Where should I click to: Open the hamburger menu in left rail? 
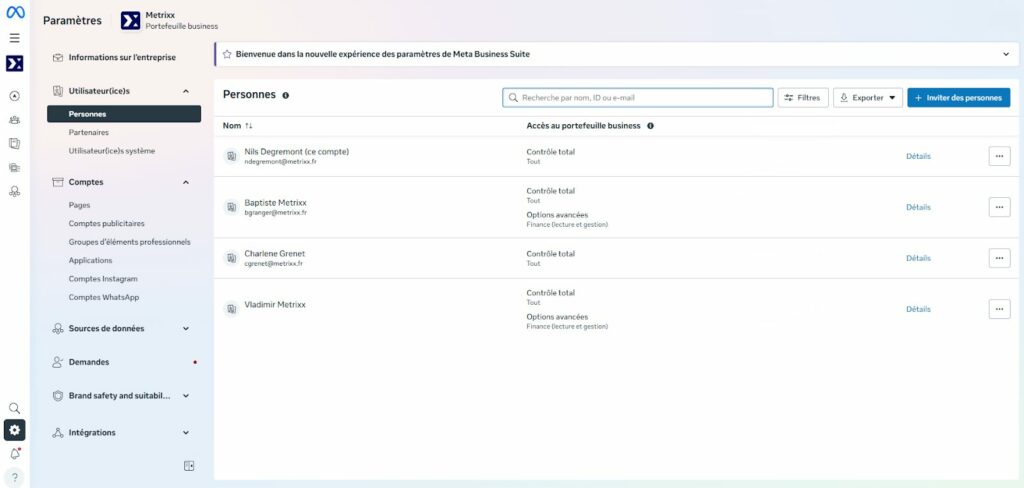pyautogui.click(x=14, y=38)
